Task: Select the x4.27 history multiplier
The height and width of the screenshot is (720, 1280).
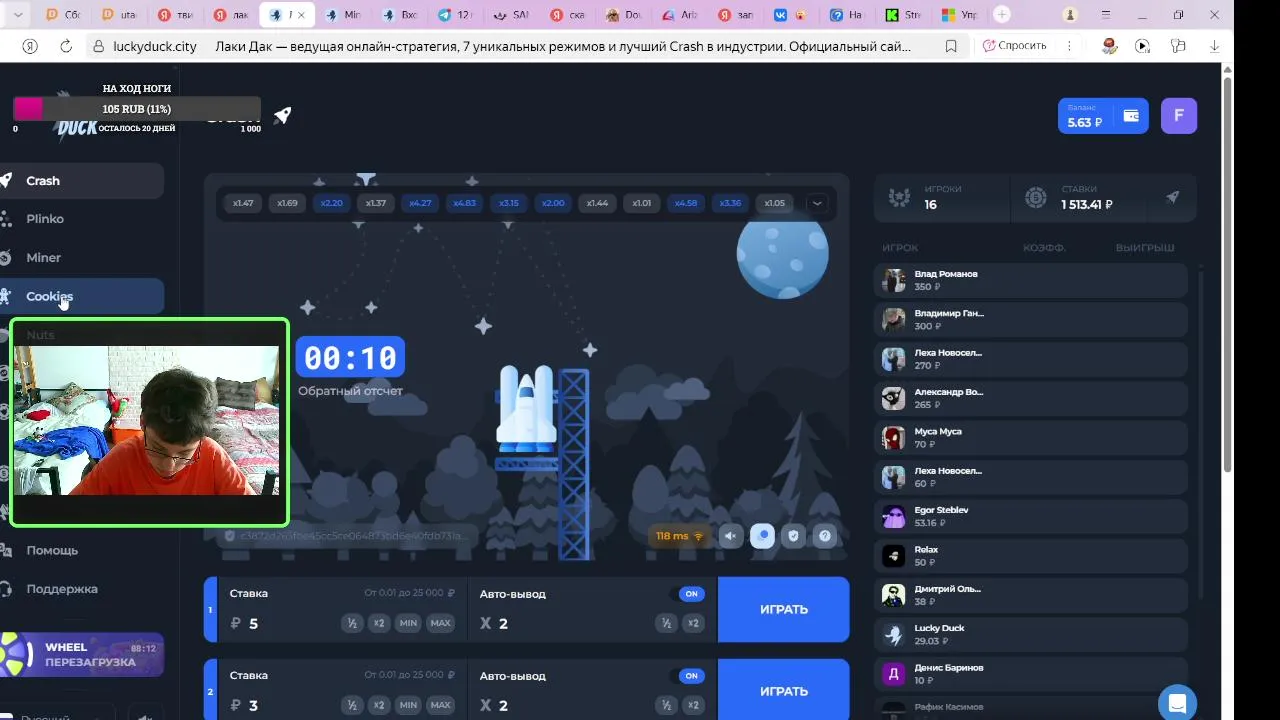Action: tap(420, 203)
